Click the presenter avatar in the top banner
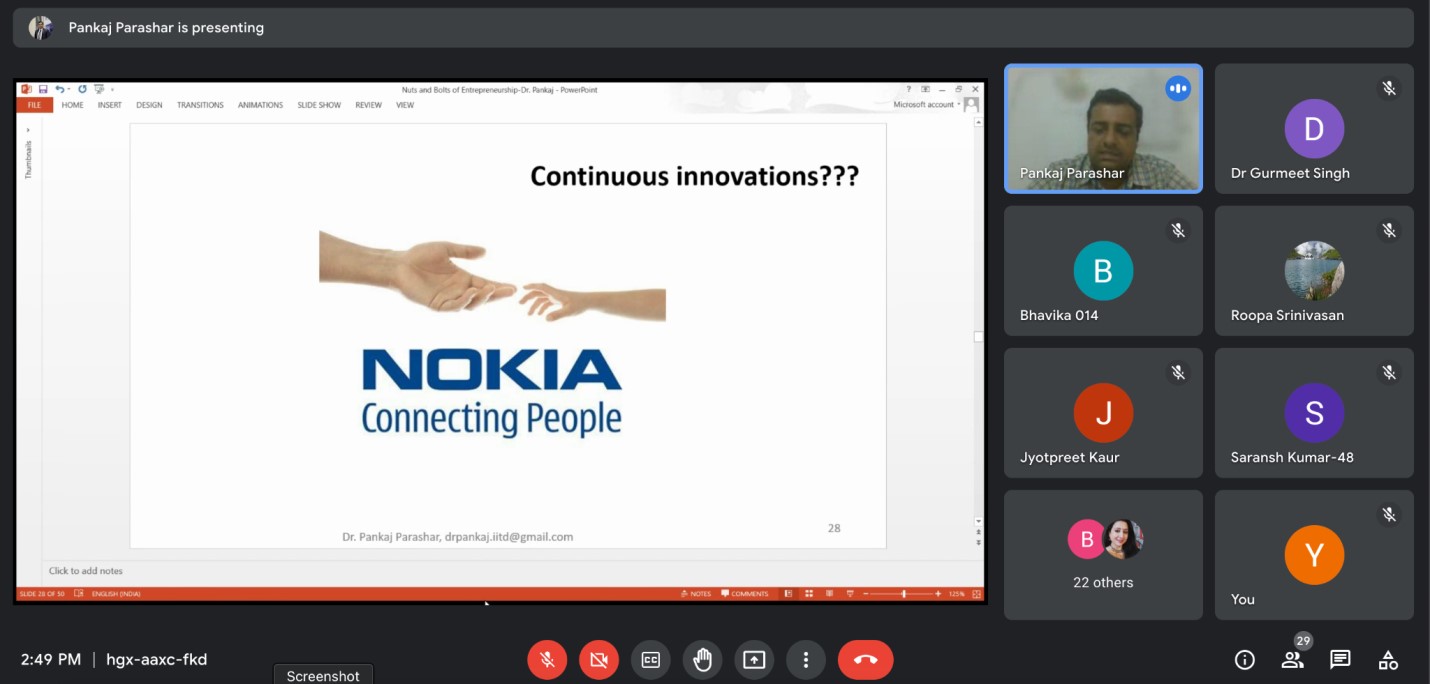This screenshot has height=684, width=1430. tap(40, 28)
